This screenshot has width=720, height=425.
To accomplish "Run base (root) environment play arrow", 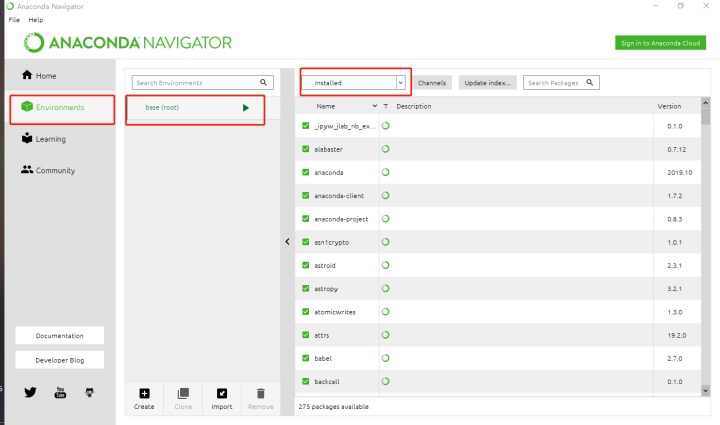I will click(x=246, y=108).
